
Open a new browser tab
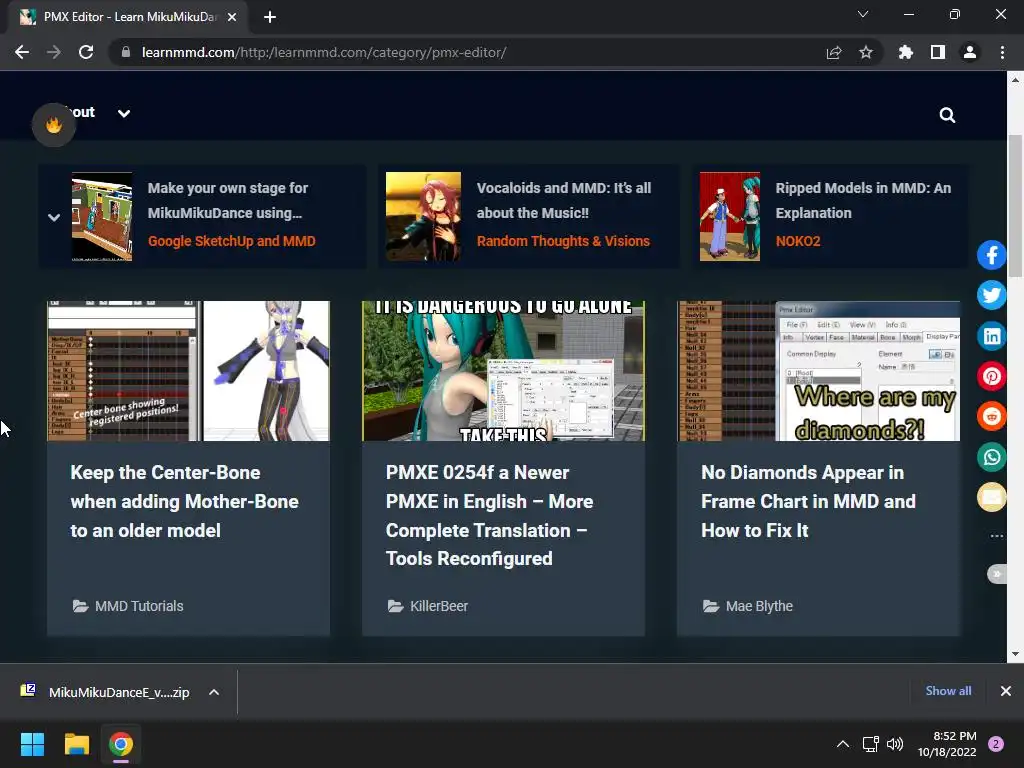pos(270,17)
